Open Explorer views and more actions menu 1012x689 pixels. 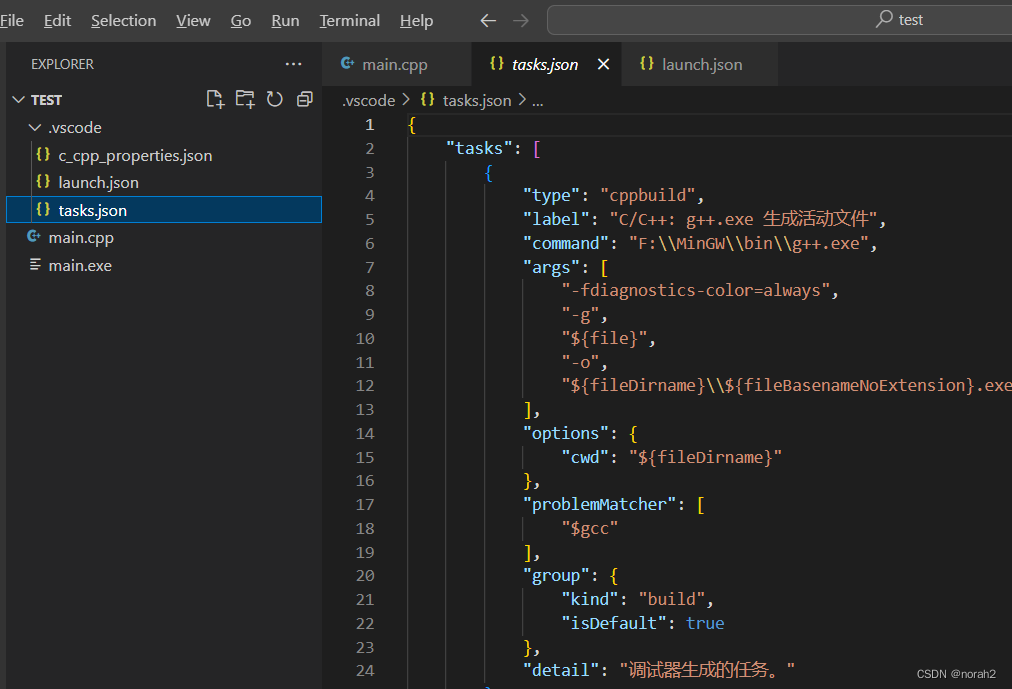(293, 64)
